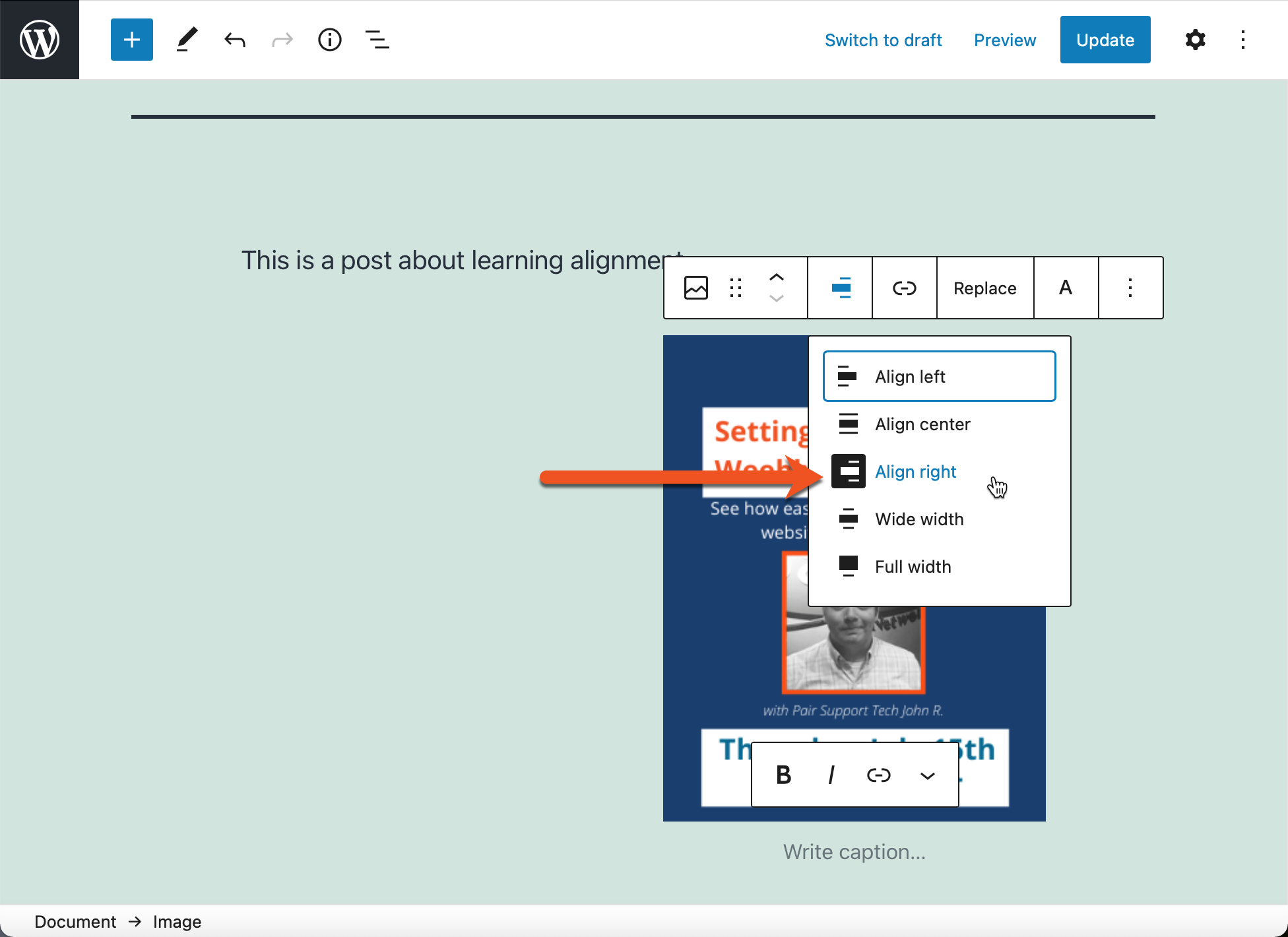Click the image block type icon
The height and width of the screenshot is (937, 1288).
[695, 288]
